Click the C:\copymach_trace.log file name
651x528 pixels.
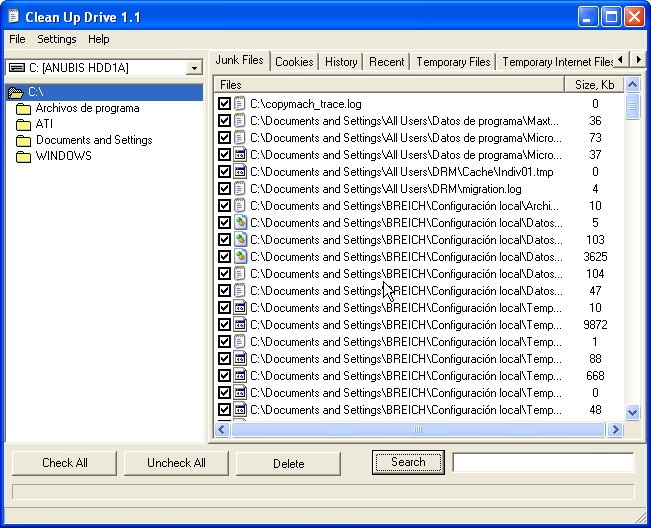[x=306, y=104]
